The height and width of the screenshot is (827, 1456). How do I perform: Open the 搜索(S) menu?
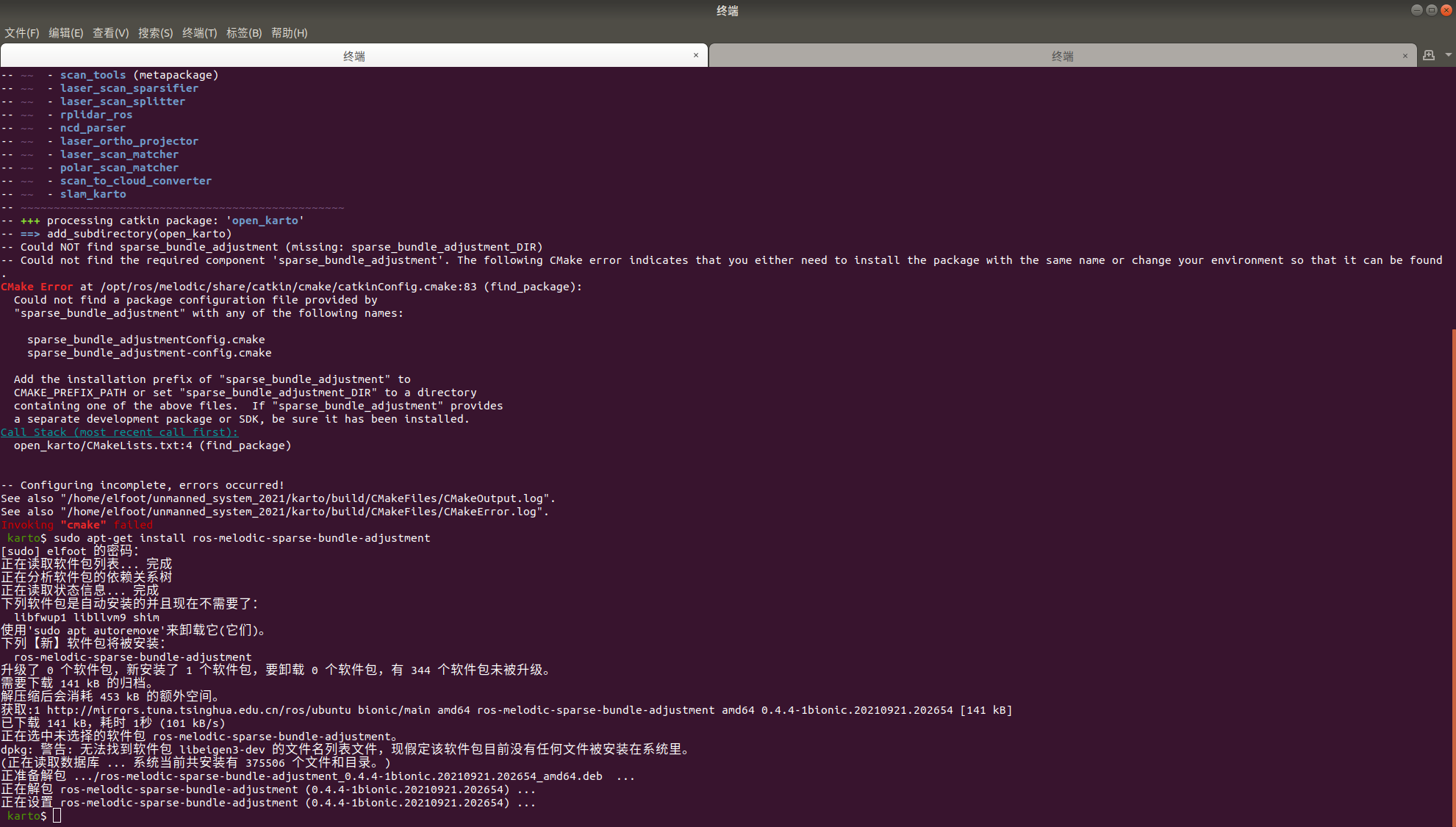(x=155, y=33)
